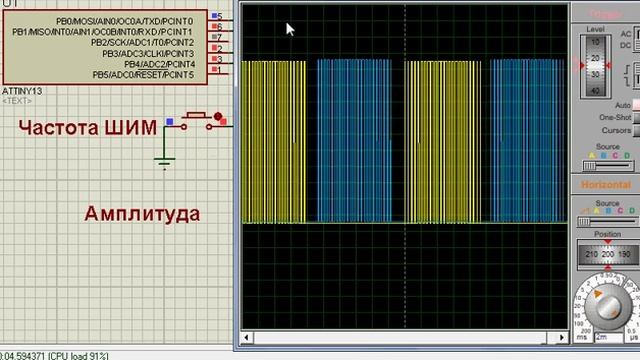
Task: Click pin number 1 on chip
Action: (219, 70)
